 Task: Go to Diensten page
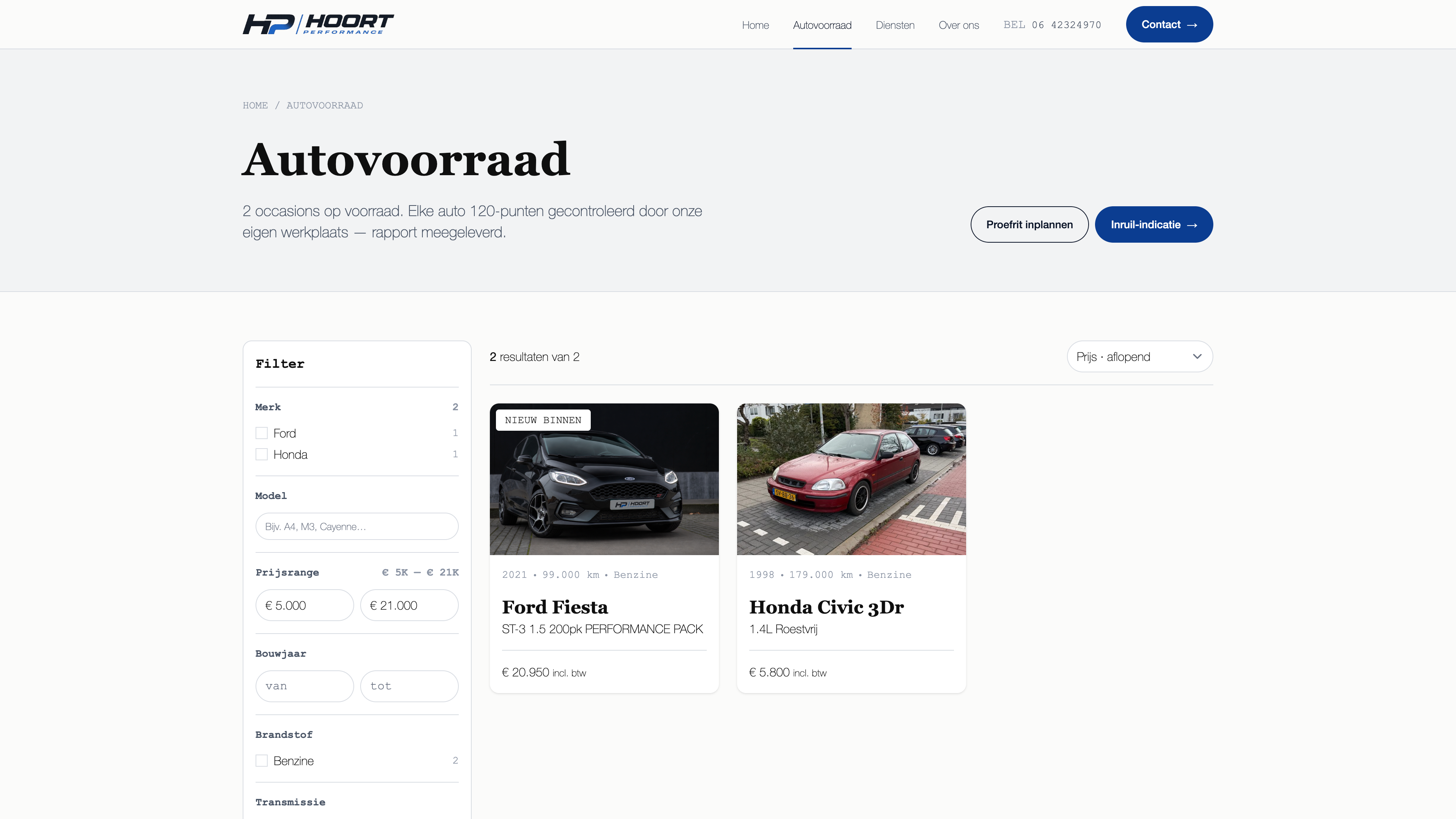point(895,25)
